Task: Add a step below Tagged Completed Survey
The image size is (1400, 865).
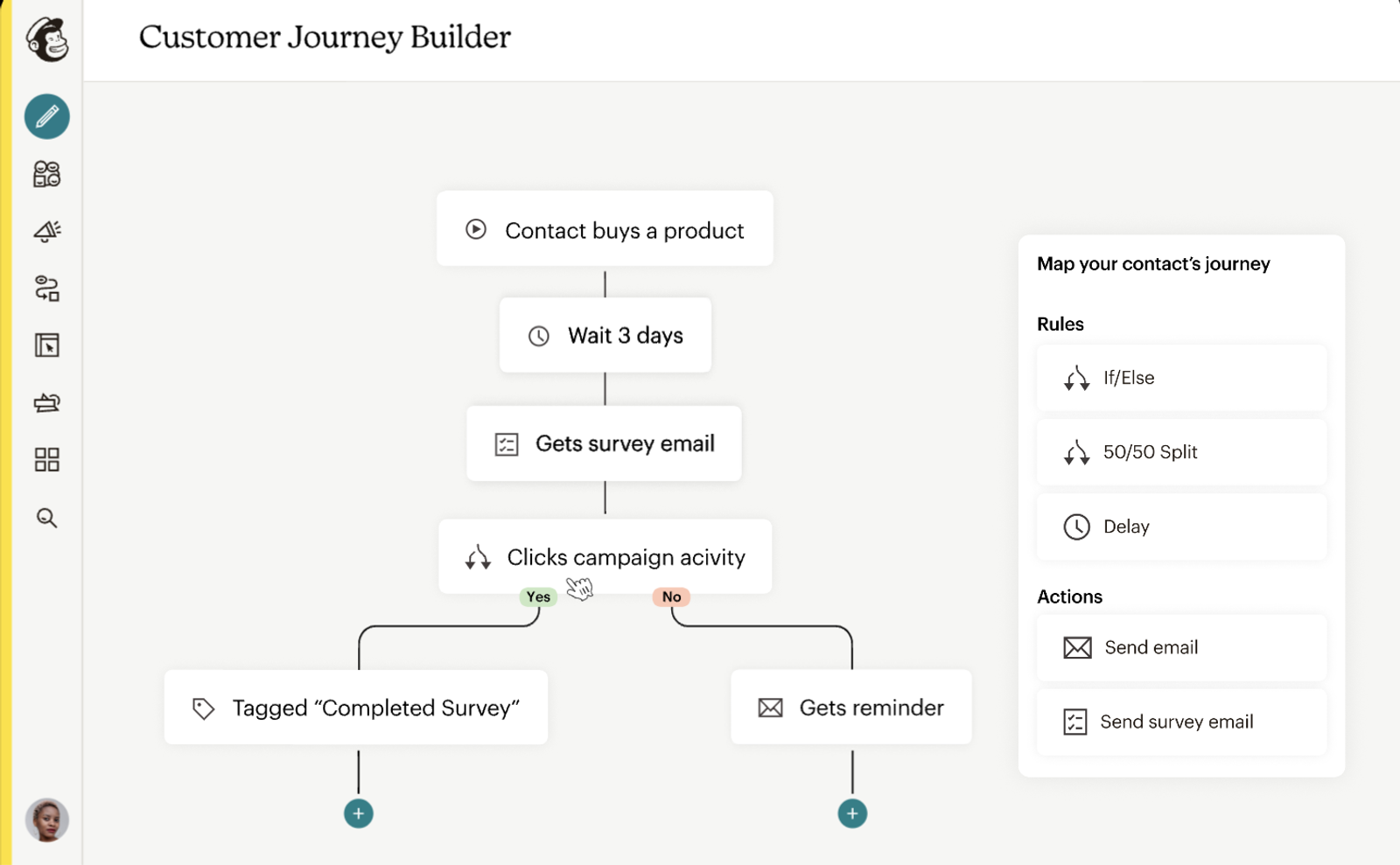Action: [x=359, y=813]
